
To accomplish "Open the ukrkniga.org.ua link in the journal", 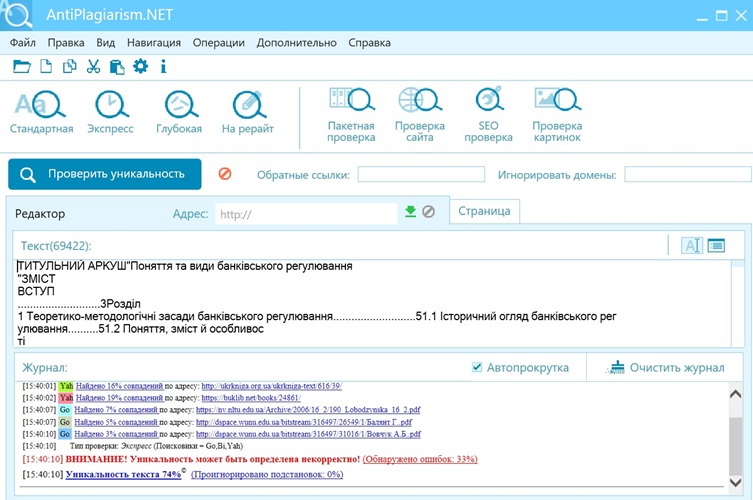I will [x=271, y=386].
